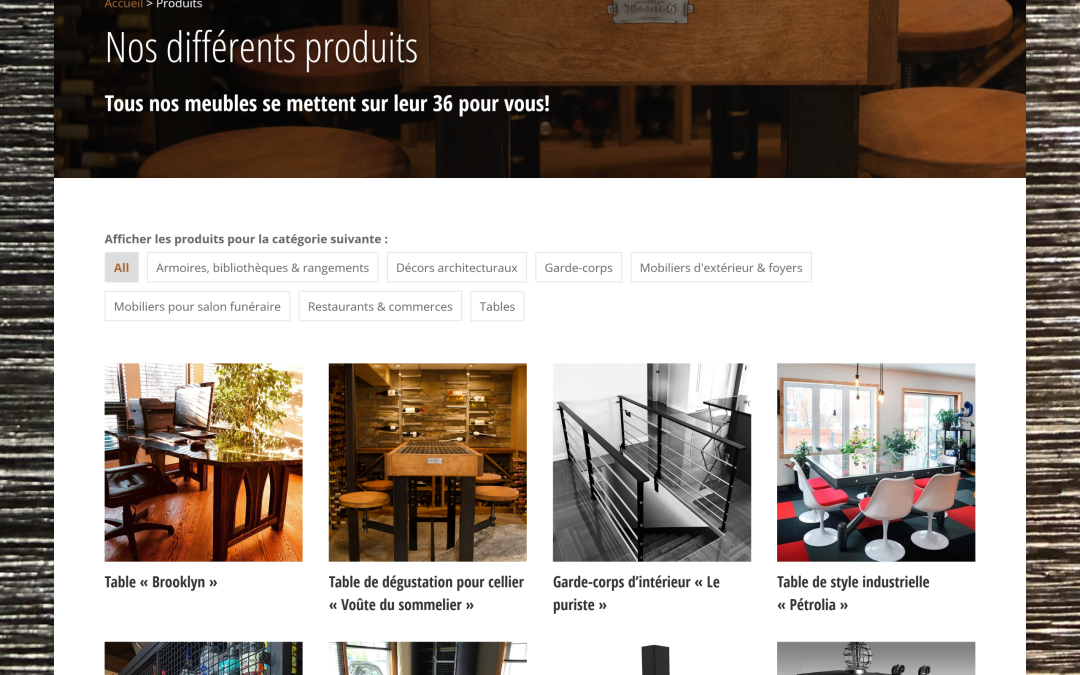
Task: Select the All category filter
Action: (121, 267)
